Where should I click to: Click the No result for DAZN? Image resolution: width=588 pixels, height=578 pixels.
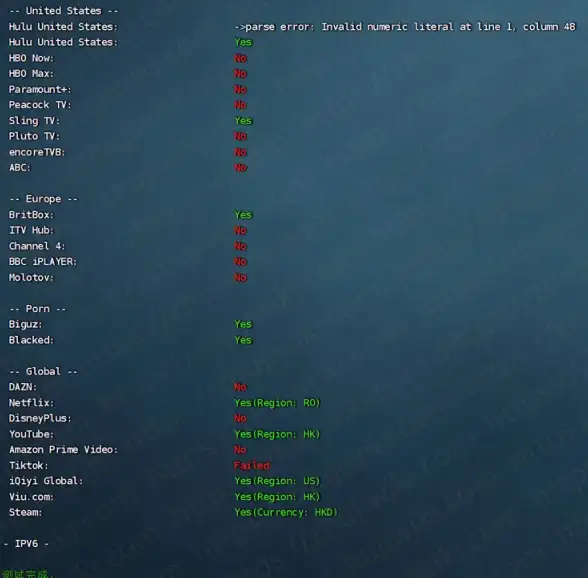point(241,387)
